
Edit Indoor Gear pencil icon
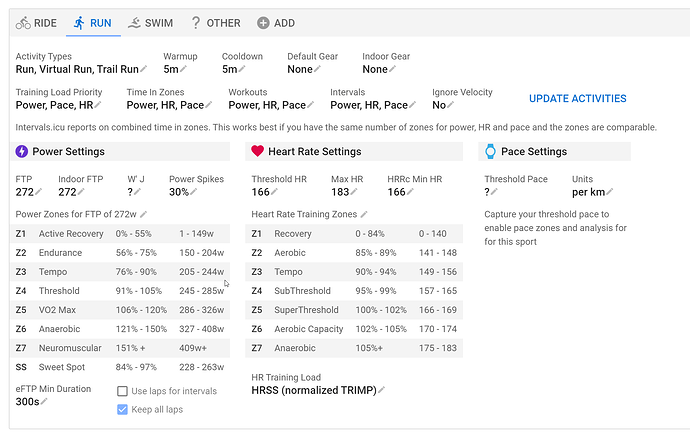(x=393, y=69)
